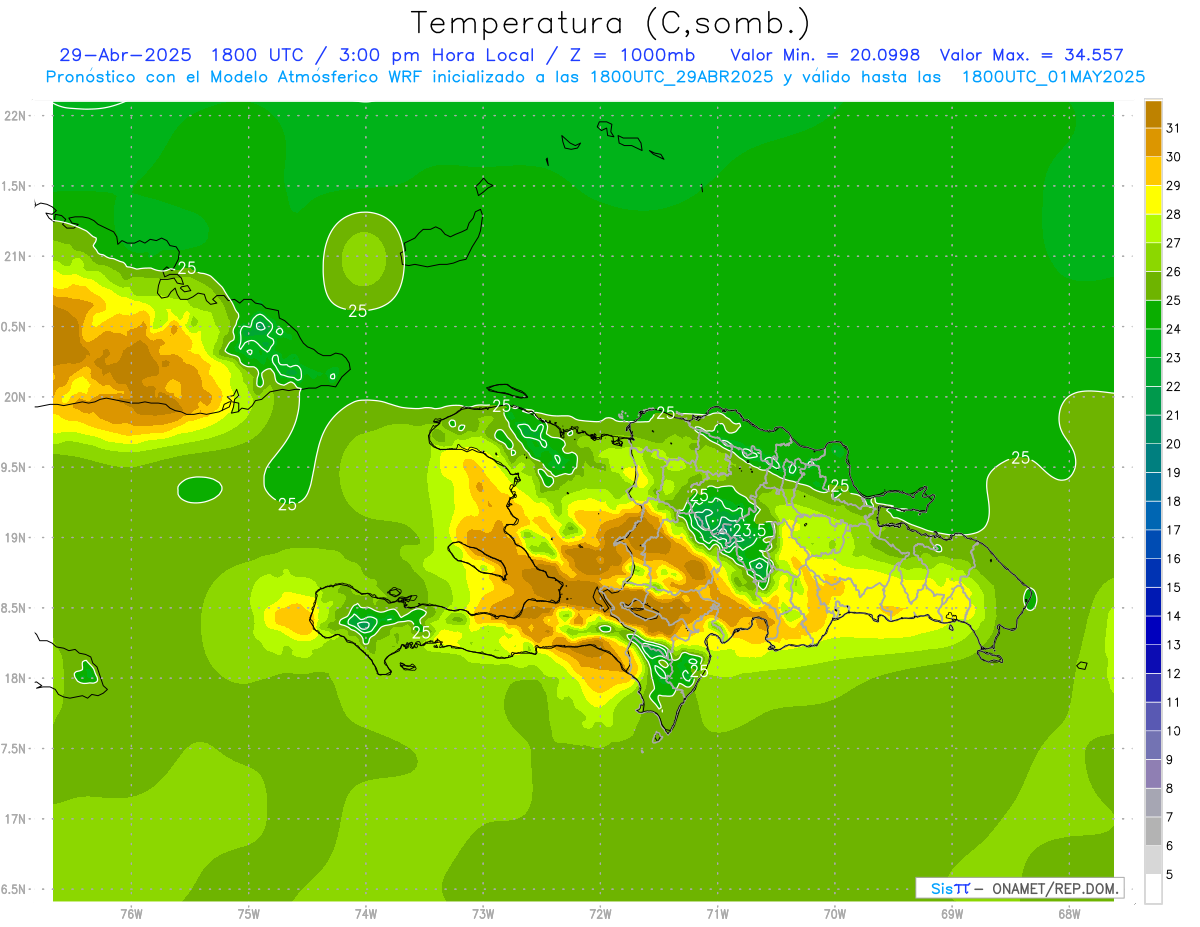Screen dimensions: 1200x927
Task: Pick the dark blue colorbar segment between 13 and 14
Action: click(x=1153, y=631)
